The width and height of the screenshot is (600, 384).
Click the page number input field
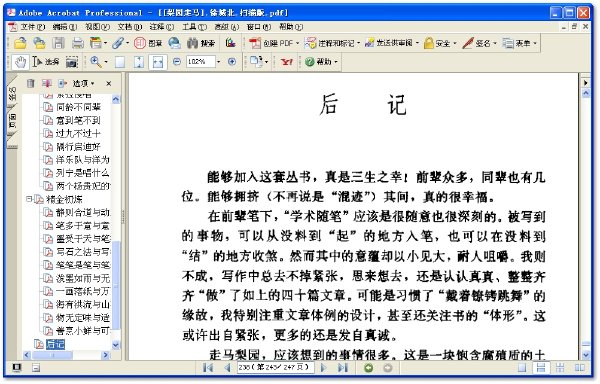(x=275, y=368)
